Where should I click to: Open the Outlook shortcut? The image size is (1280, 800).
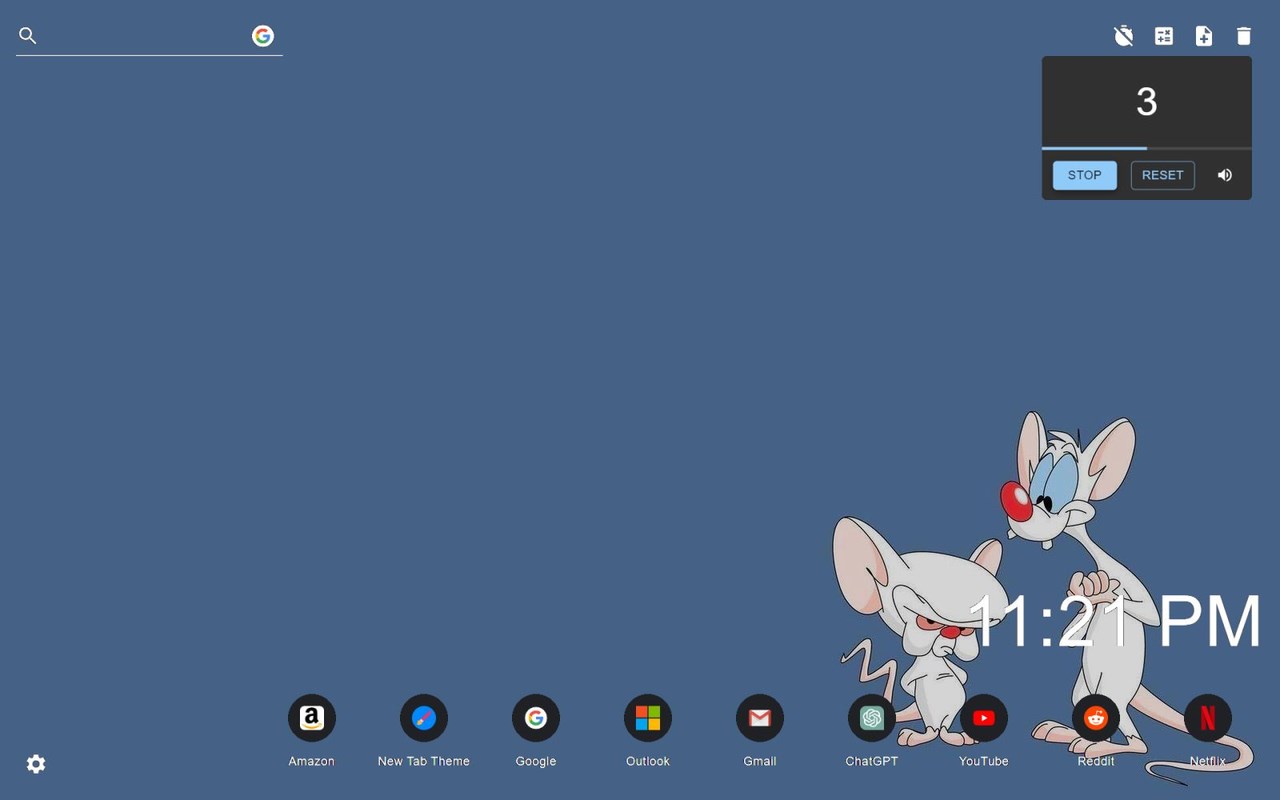coord(648,718)
